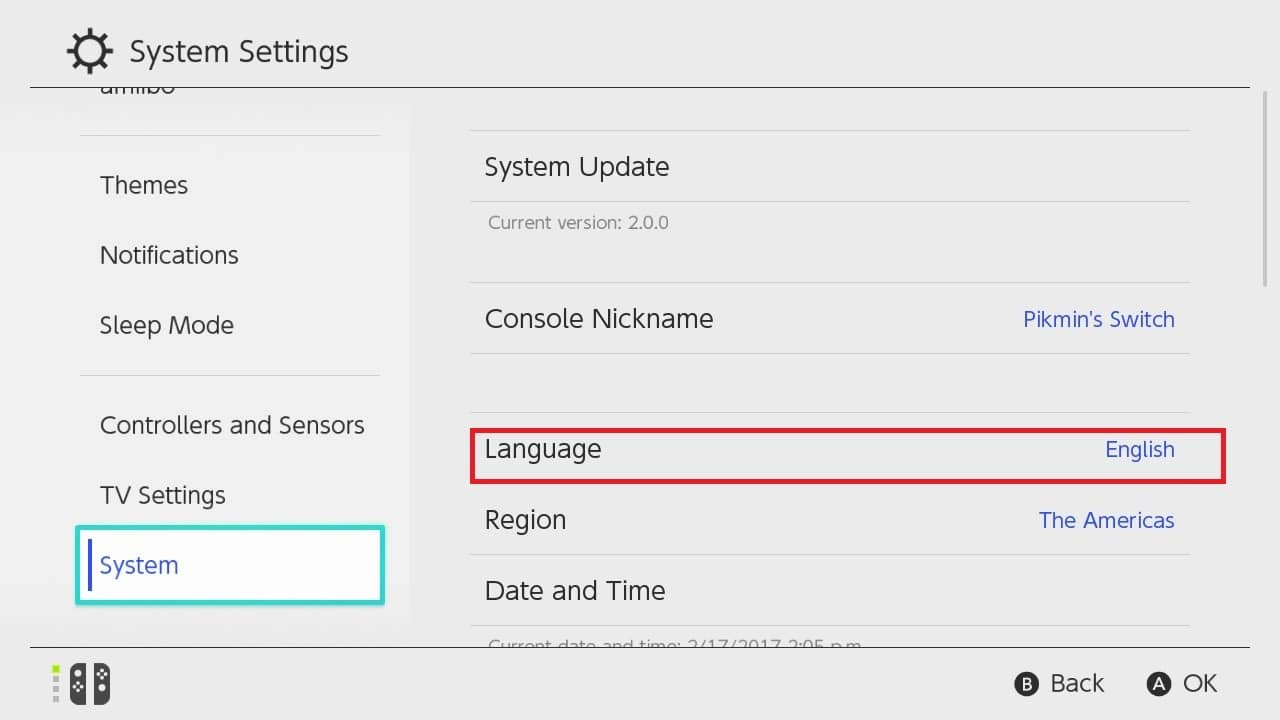Select Controllers and Sensors settings
Screen dimensions: 1280x720
[232, 425]
